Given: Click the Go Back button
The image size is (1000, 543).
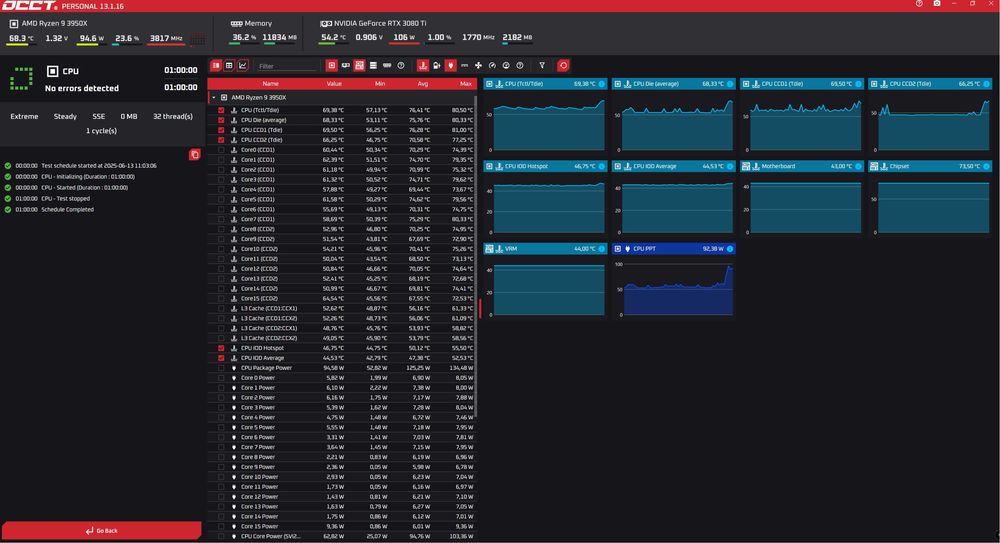Looking at the screenshot, I should (x=101, y=530).
